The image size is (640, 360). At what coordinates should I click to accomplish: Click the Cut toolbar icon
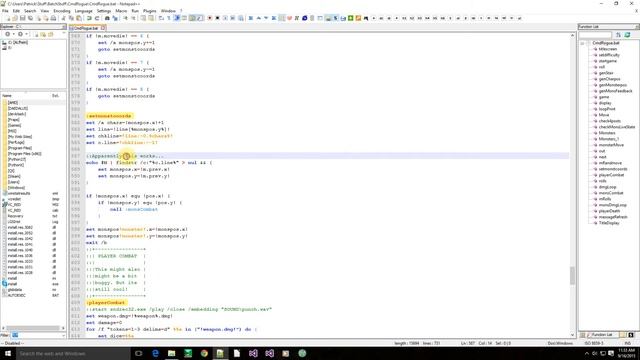coord(63,18)
